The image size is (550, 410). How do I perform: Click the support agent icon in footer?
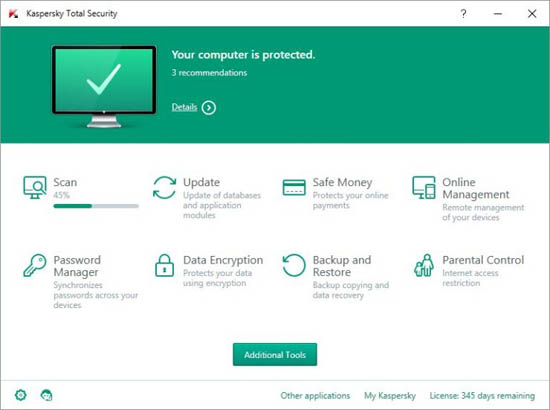coord(46,395)
